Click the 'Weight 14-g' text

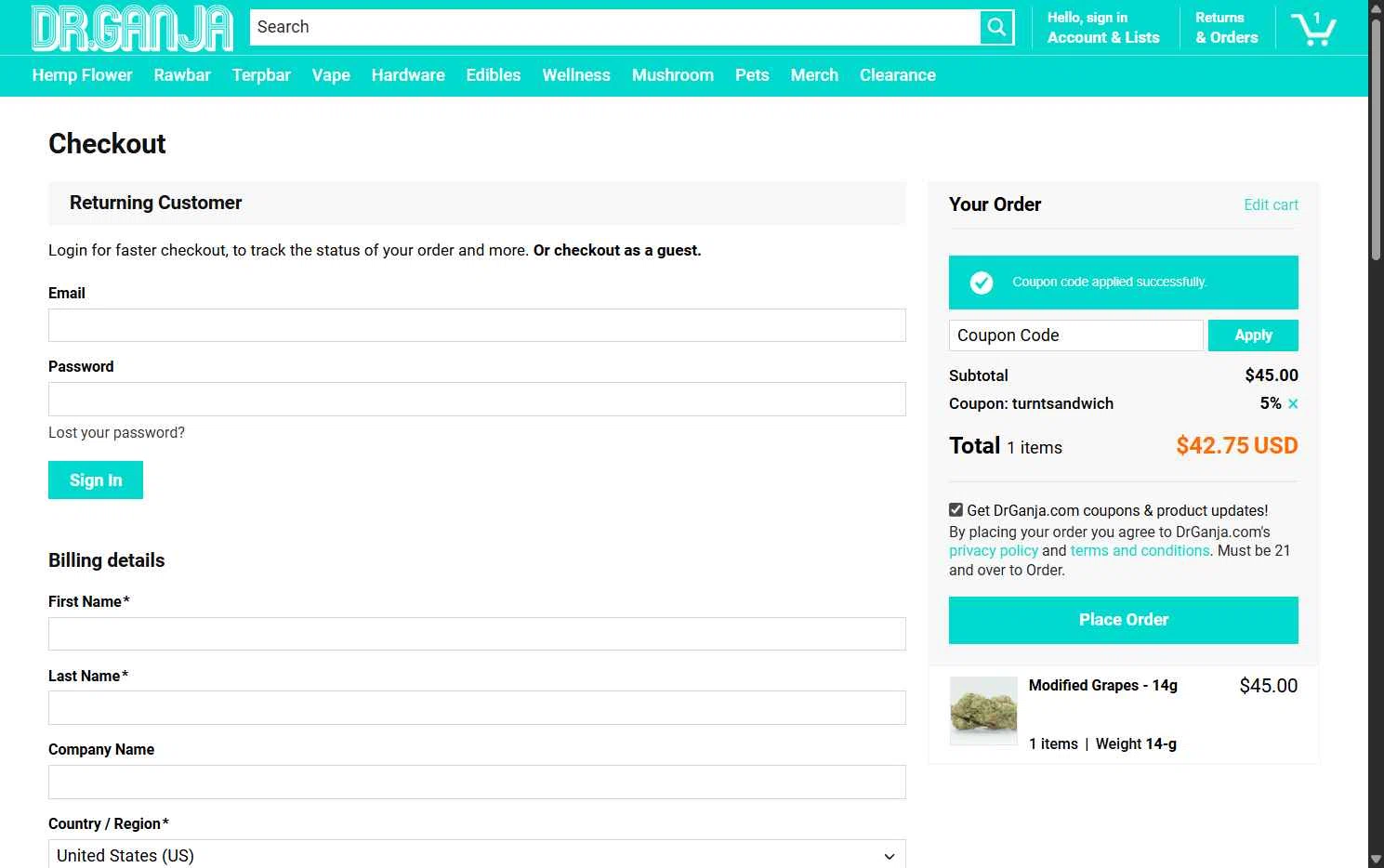(x=1136, y=744)
